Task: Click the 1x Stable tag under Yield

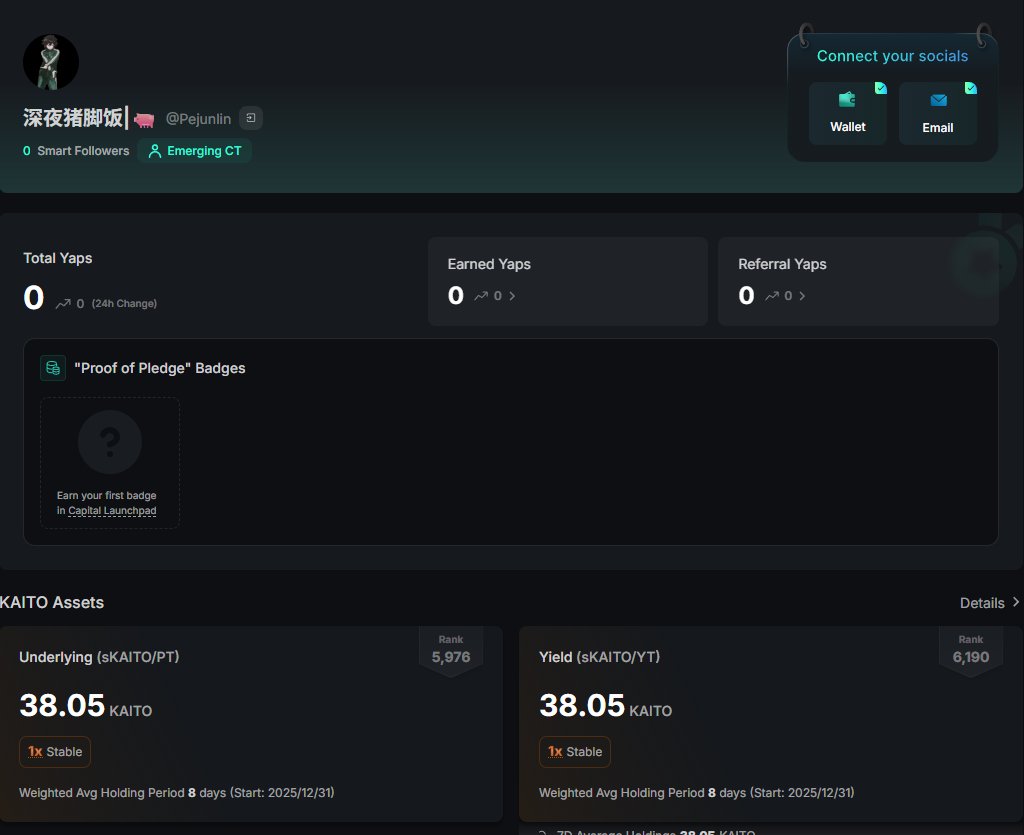Action: click(575, 752)
